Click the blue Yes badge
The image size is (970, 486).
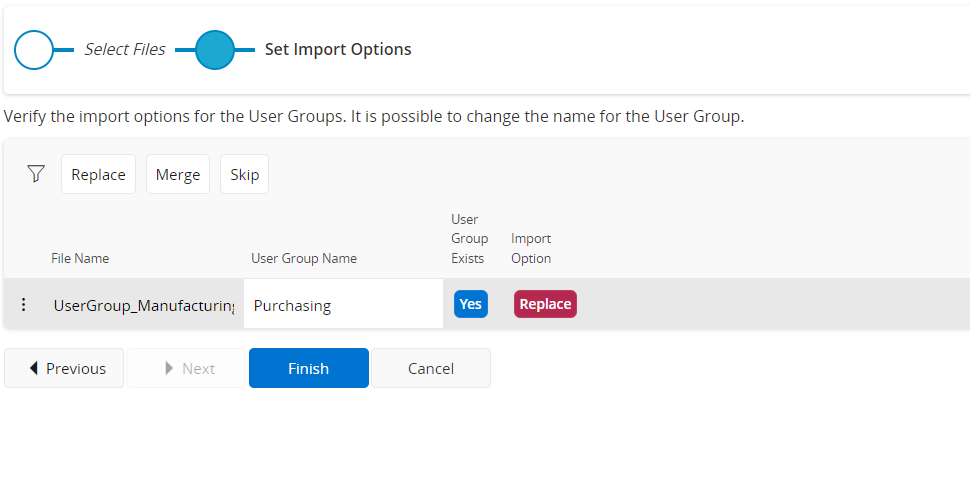(470, 304)
